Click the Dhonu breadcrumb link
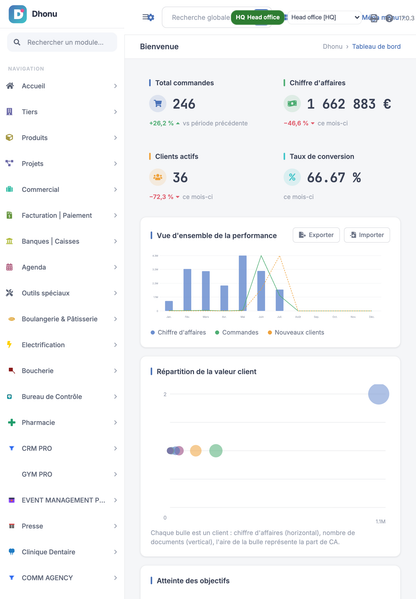 pyautogui.click(x=332, y=47)
